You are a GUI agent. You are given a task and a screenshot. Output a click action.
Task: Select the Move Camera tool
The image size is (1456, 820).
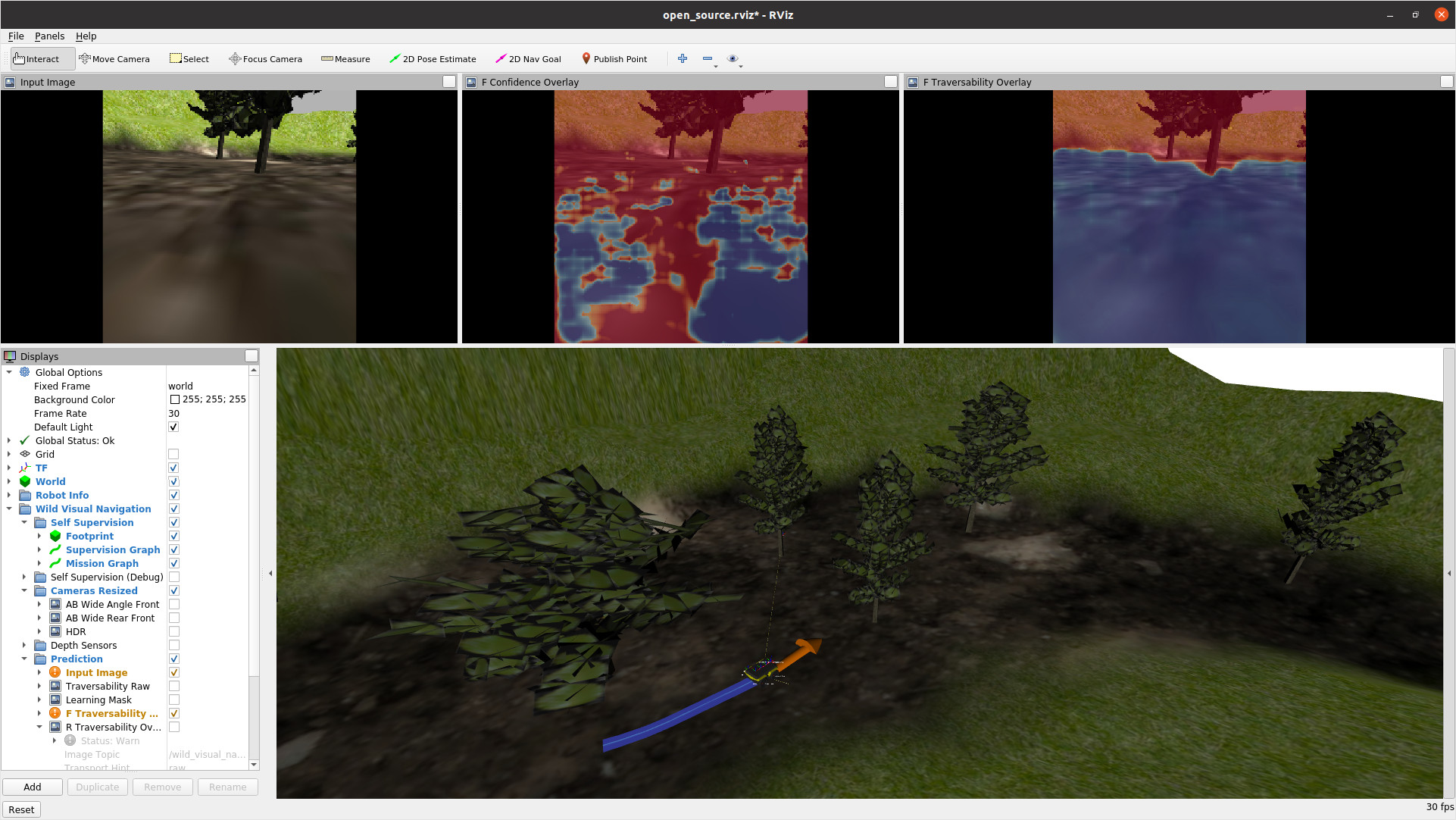tap(114, 59)
